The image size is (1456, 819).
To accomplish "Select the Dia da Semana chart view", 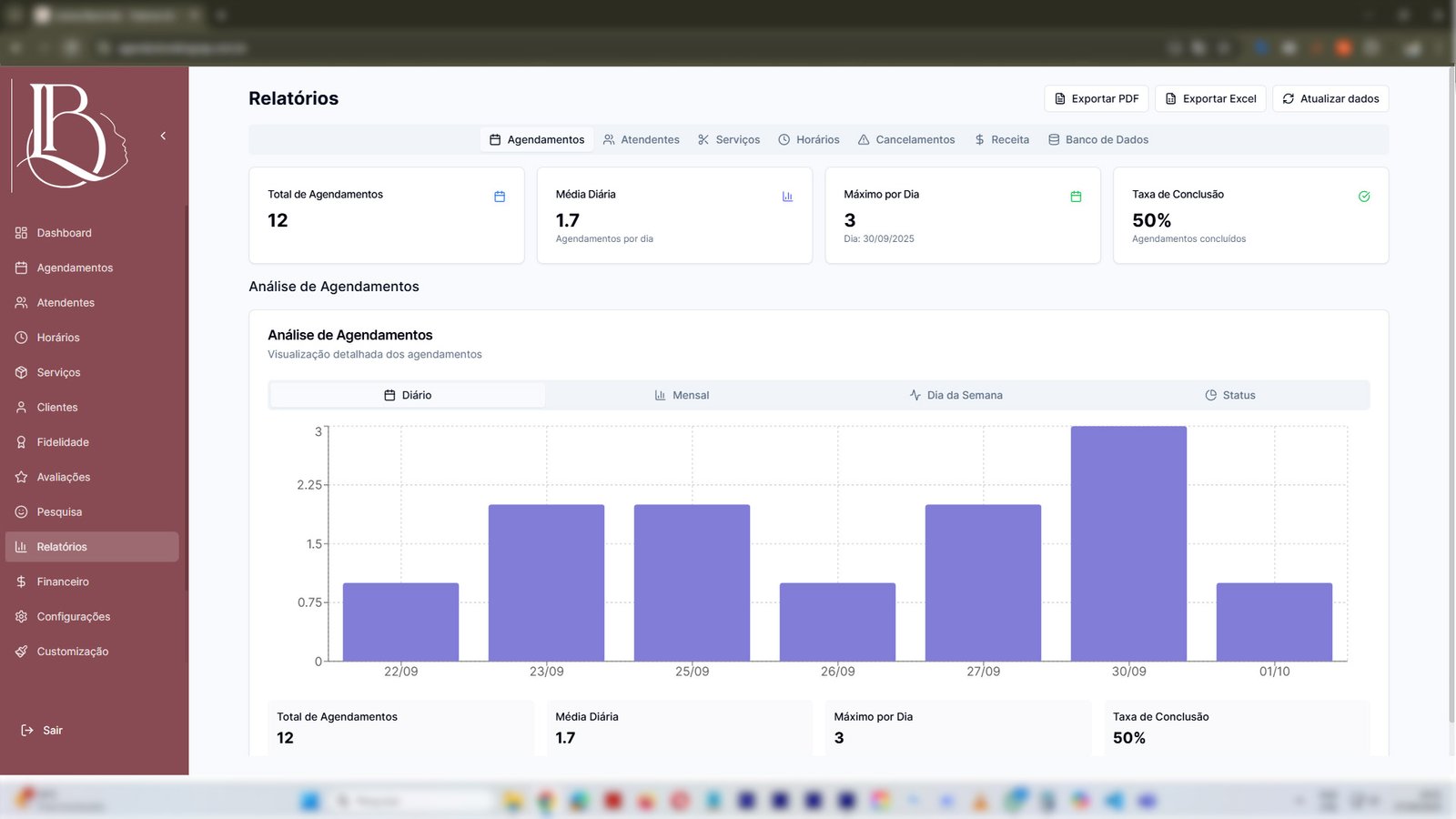I will (x=955, y=395).
